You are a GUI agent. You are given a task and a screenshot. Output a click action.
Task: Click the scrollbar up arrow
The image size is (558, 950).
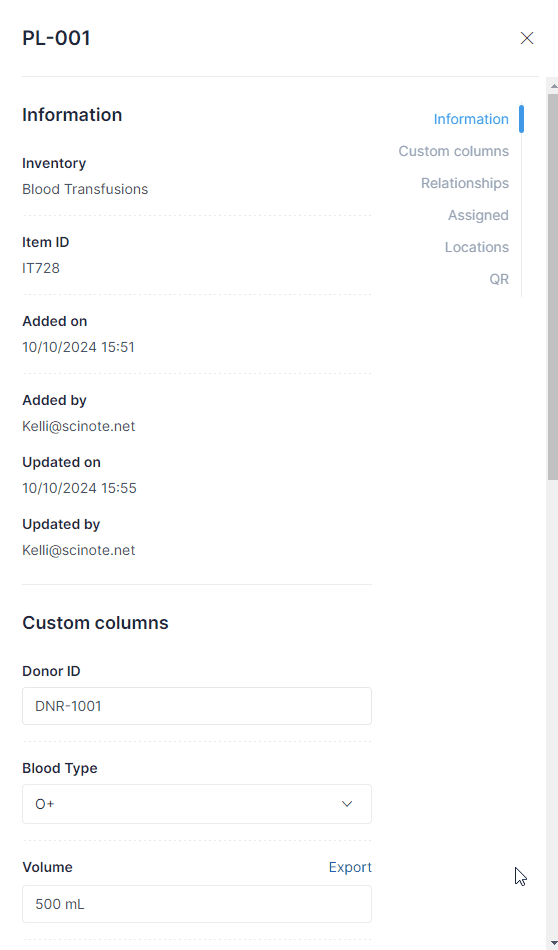552,86
